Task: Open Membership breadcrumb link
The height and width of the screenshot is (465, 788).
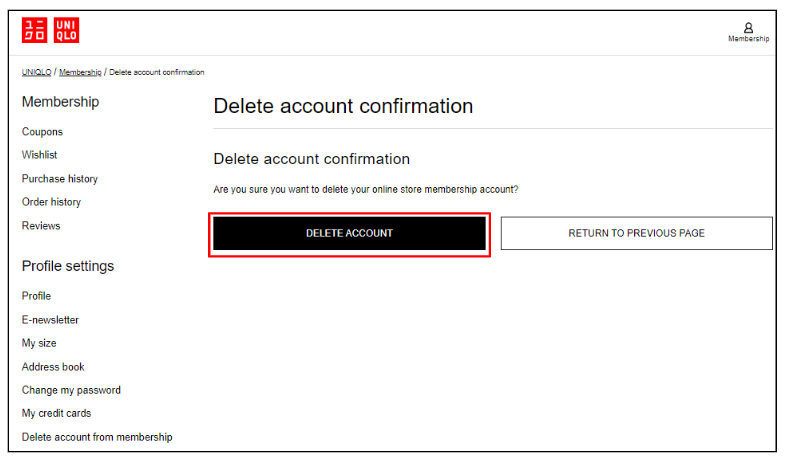Action: pyautogui.click(x=80, y=72)
